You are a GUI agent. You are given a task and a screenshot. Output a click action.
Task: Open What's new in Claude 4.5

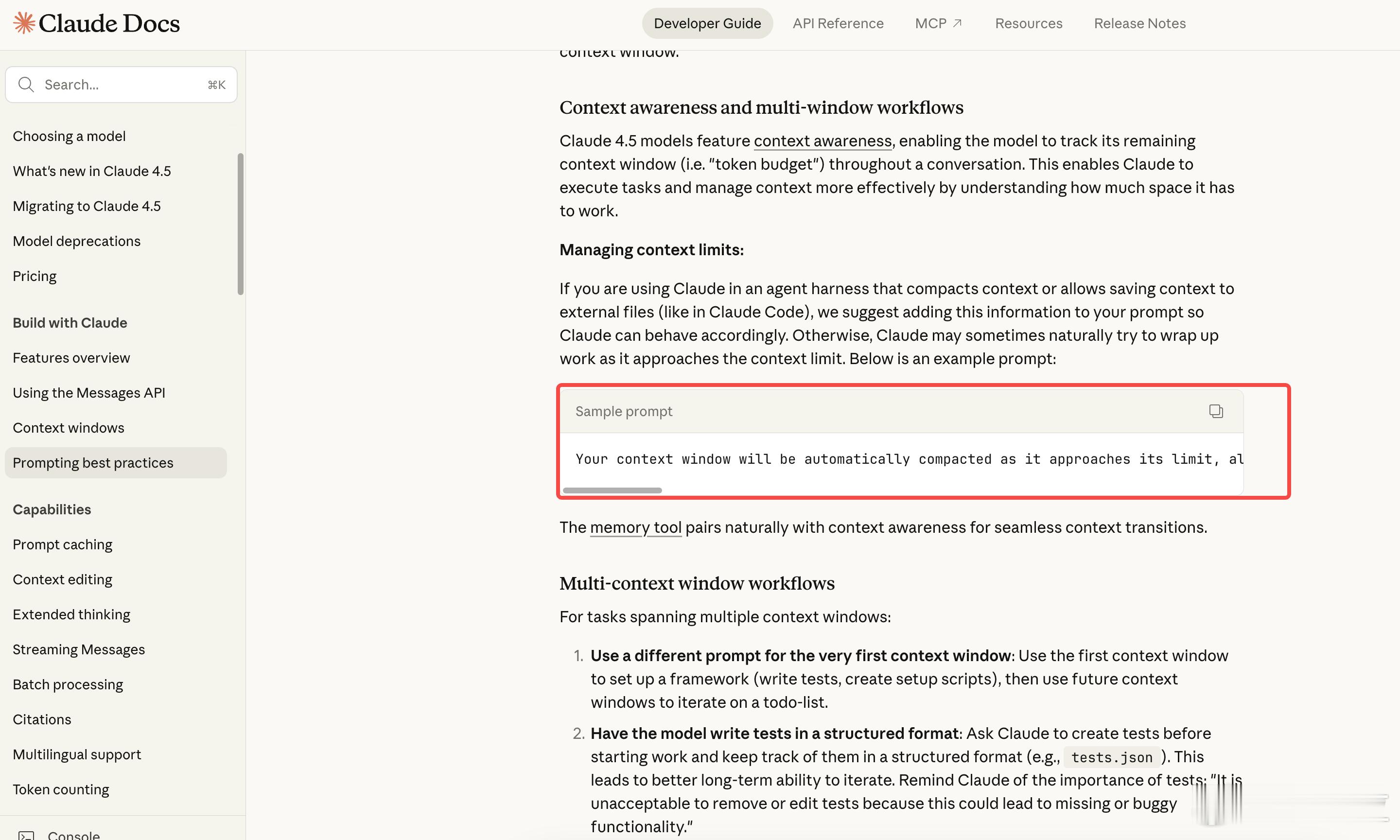tap(92, 171)
